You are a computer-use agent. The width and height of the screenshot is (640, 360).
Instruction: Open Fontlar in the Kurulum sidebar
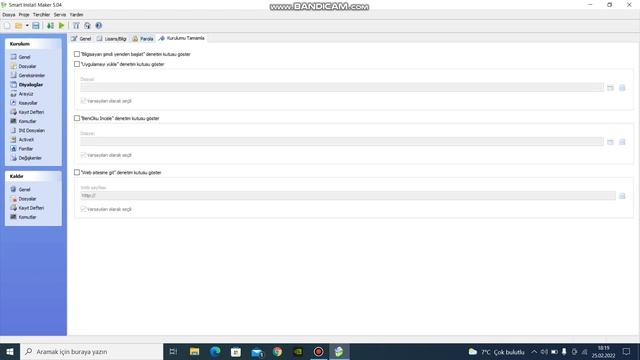(25, 149)
